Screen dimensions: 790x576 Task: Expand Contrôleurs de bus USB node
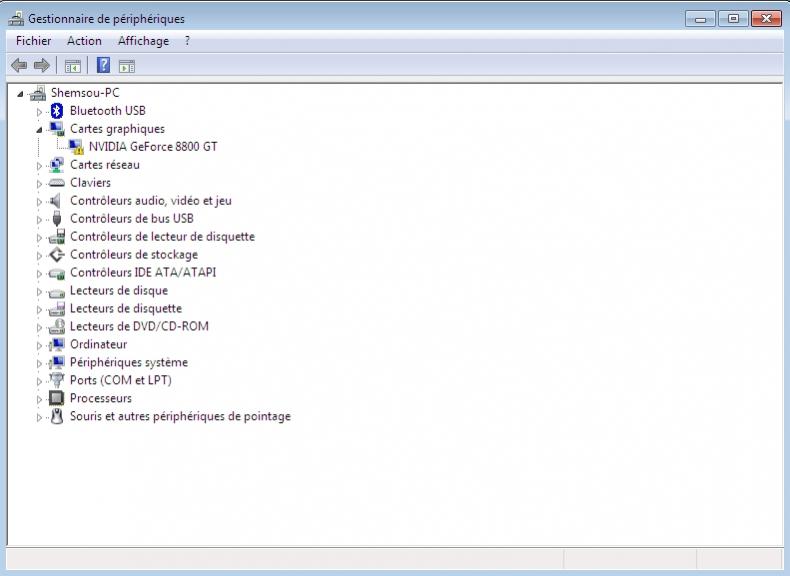(39, 220)
